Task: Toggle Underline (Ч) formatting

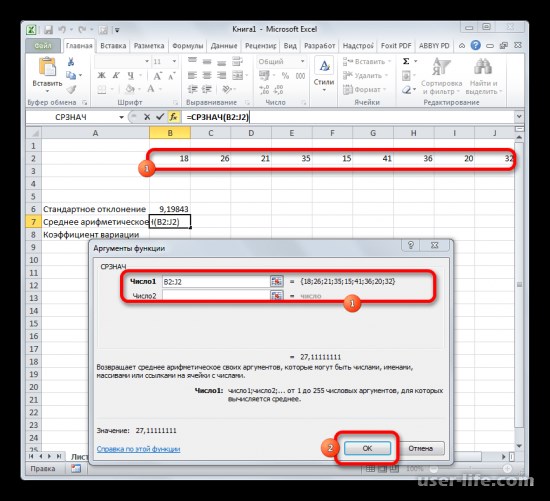Action: pyautogui.click(x=130, y=75)
